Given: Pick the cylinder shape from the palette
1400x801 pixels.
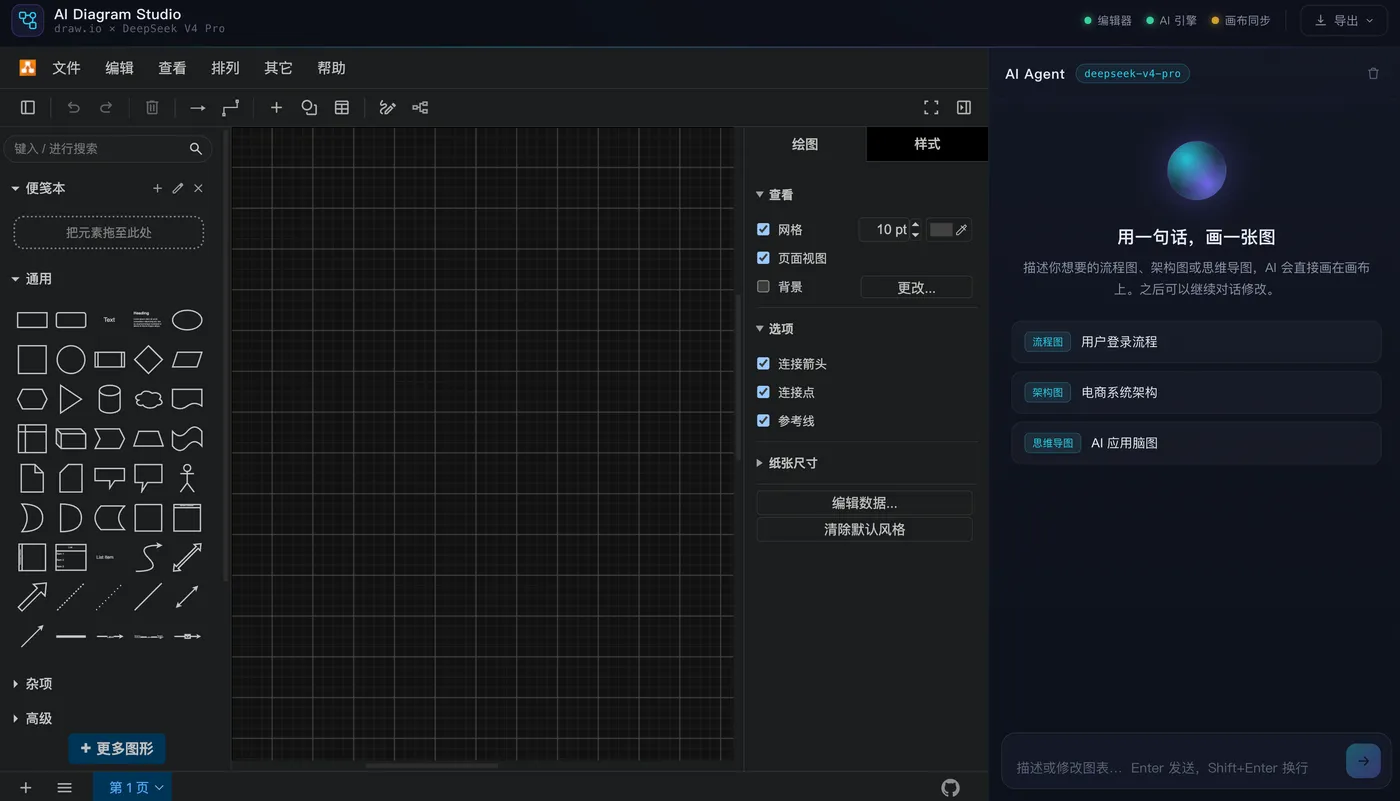Looking at the screenshot, I should [x=109, y=399].
